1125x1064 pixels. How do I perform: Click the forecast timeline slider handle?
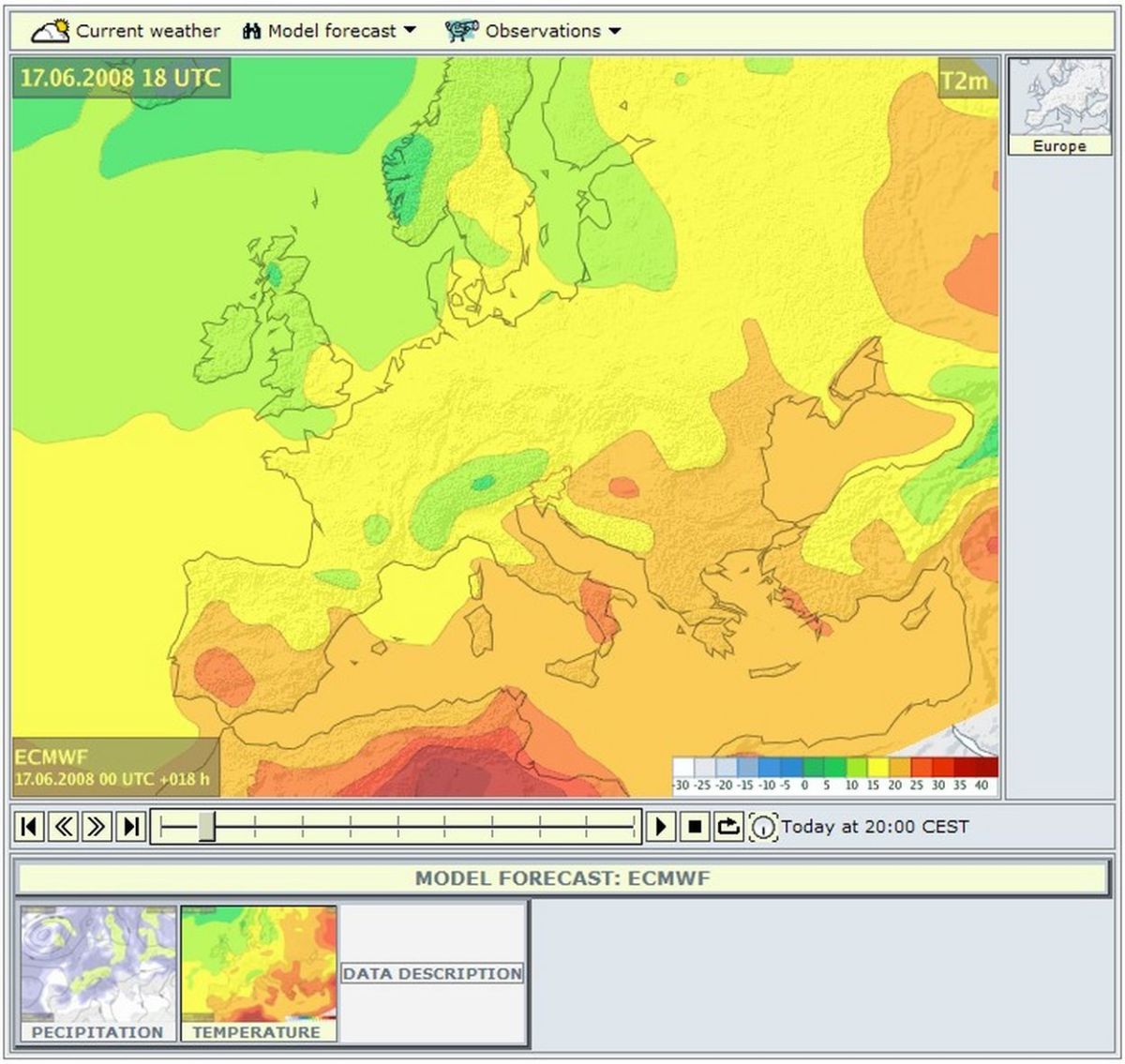pos(207,827)
